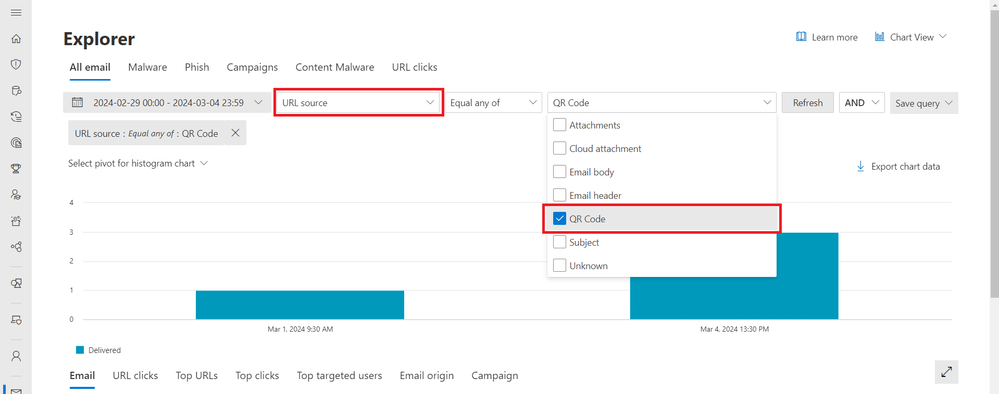Click the Refresh button
The height and width of the screenshot is (394, 999).
(x=808, y=103)
